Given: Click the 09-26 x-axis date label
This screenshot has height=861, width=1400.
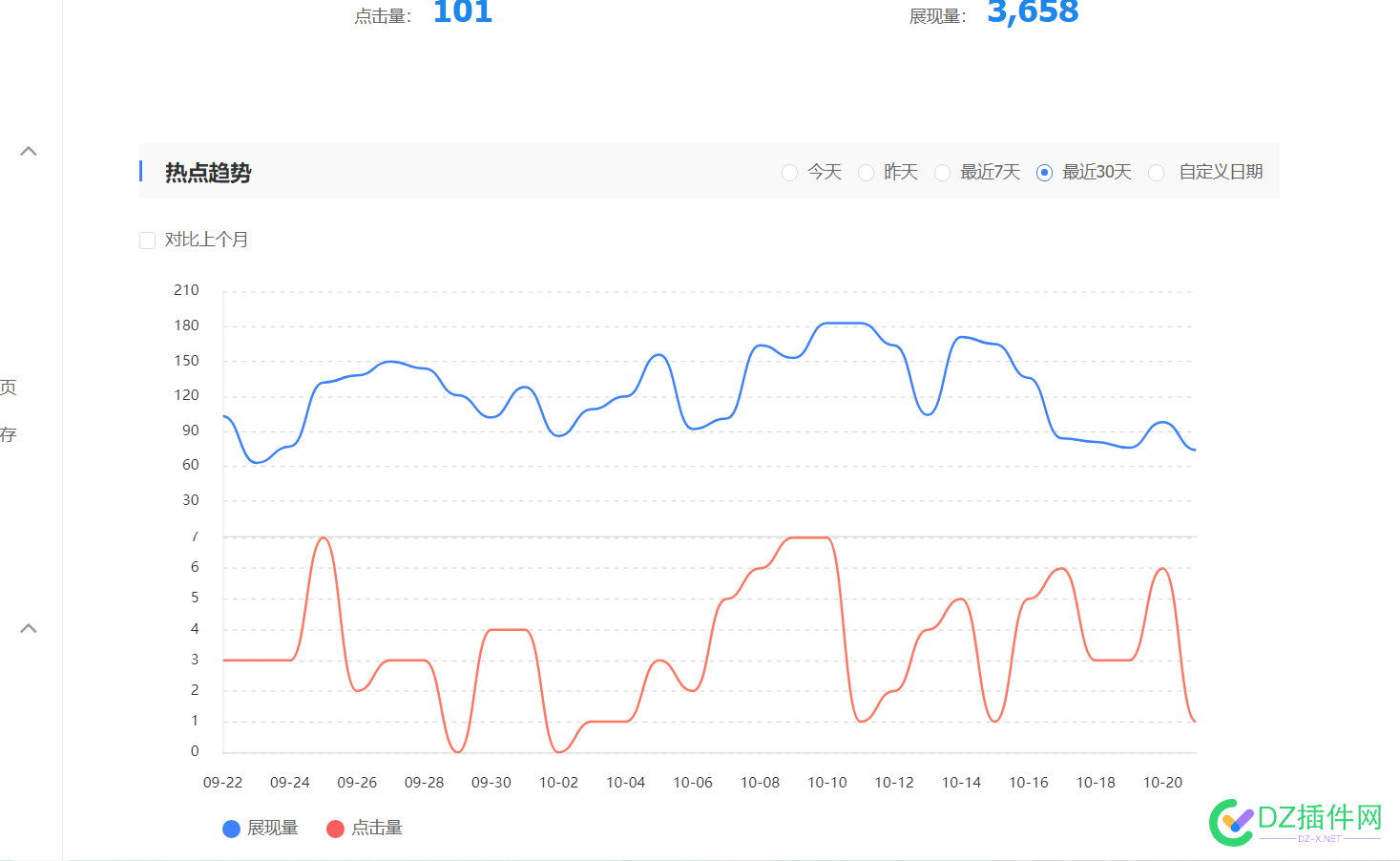Looking at the screenshot, I should 357,783.
